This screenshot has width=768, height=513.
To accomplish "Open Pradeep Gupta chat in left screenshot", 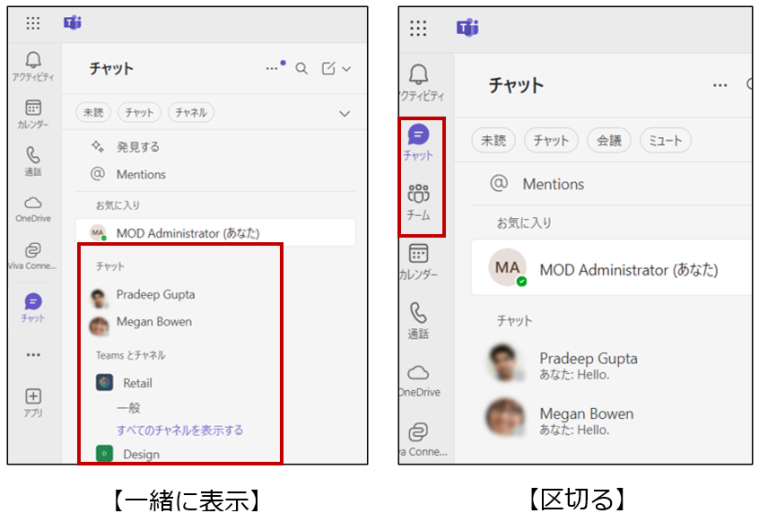I will [142, 295].
